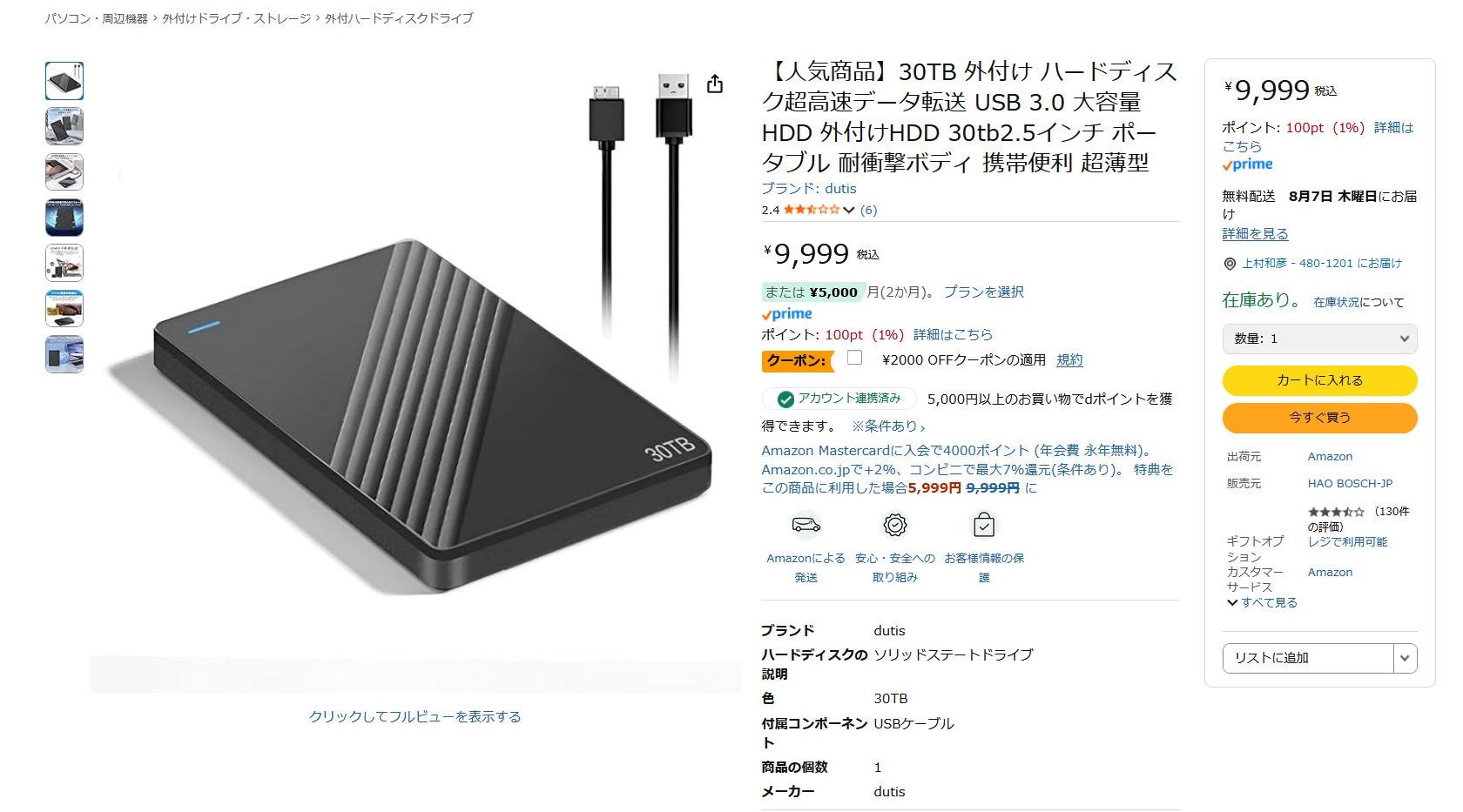Add item with カートに入れる button
This screenshot has width=1463, height=812.
pyautogui.click(x=1319, y=380)
